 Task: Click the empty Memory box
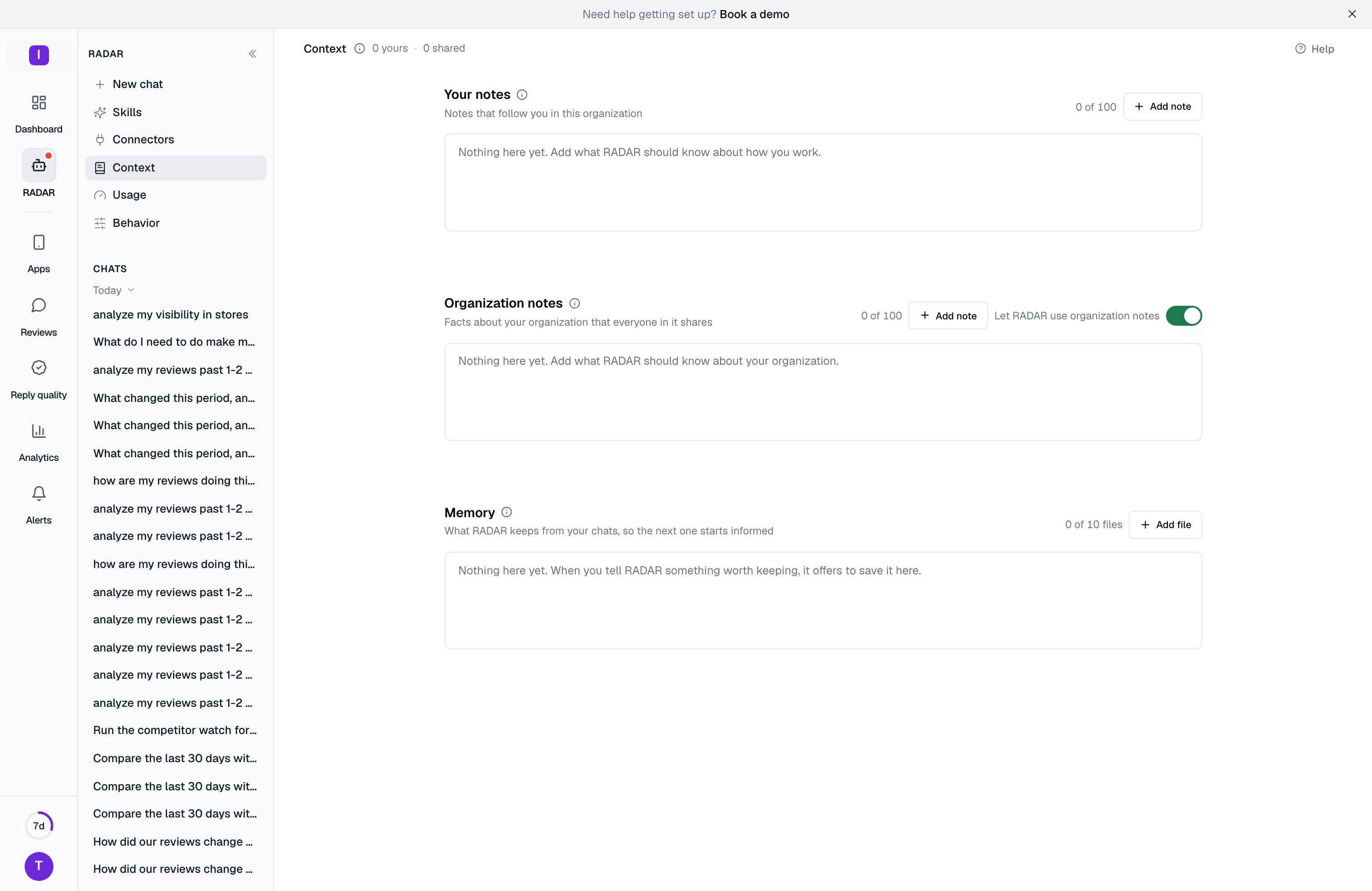coord(823,601)
